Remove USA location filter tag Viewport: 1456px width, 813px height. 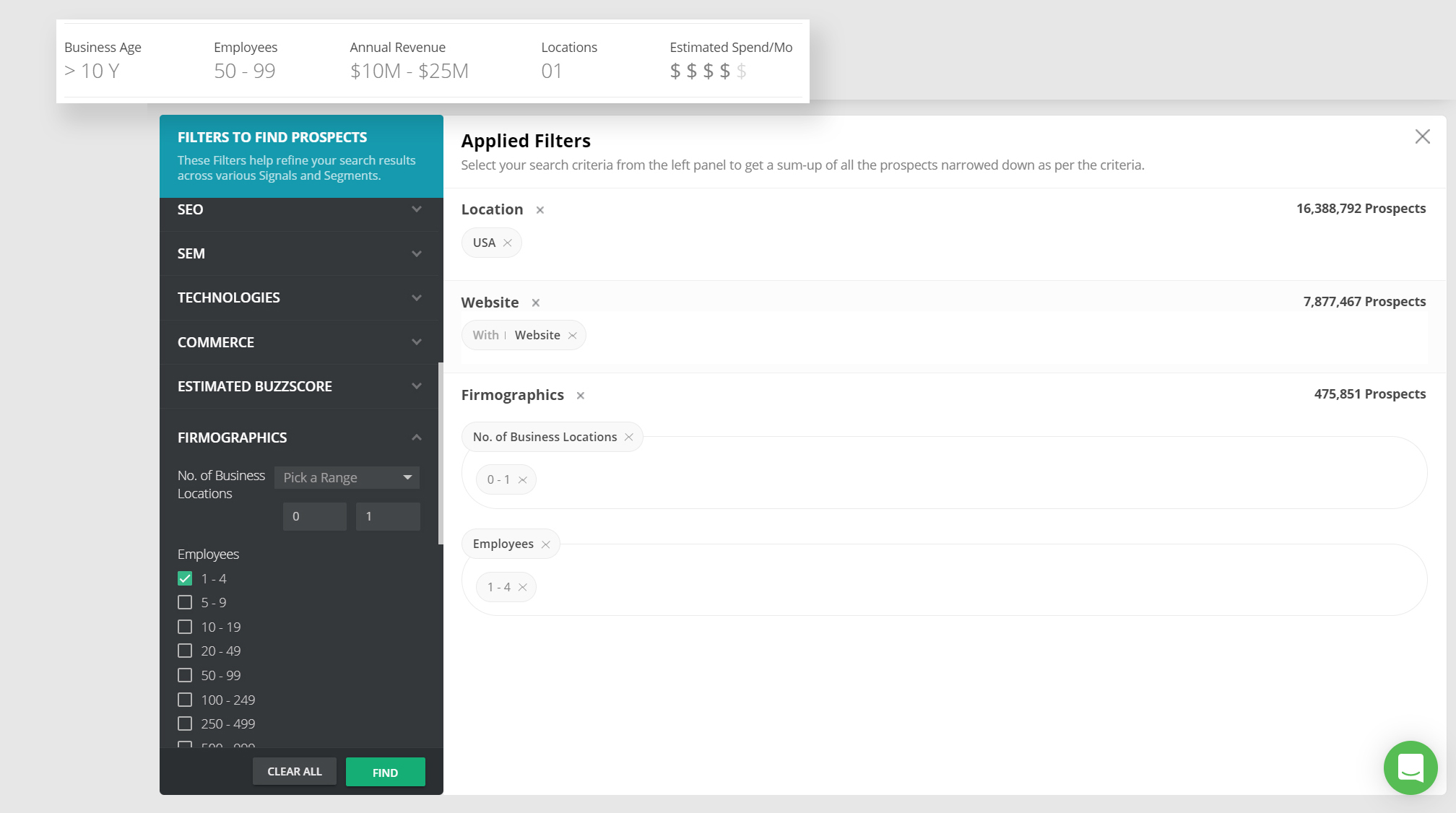[507, 242]
